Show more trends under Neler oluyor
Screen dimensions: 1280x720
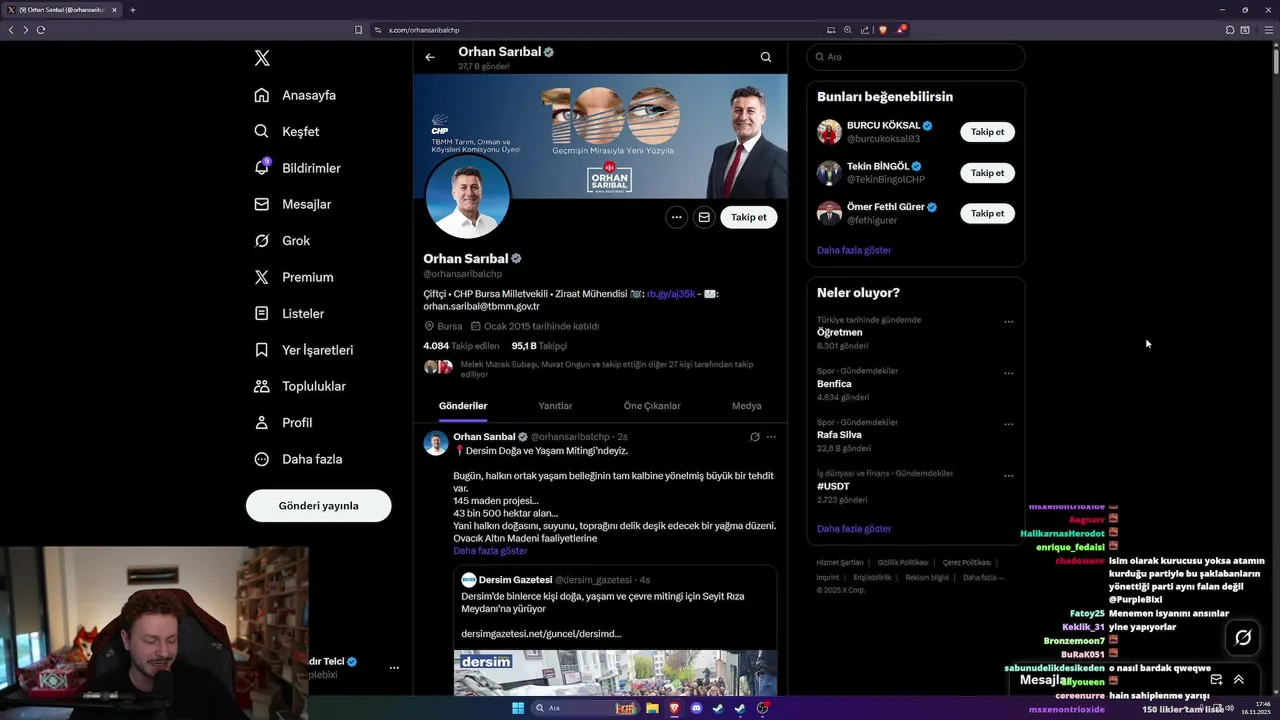(x=854, y=529)
